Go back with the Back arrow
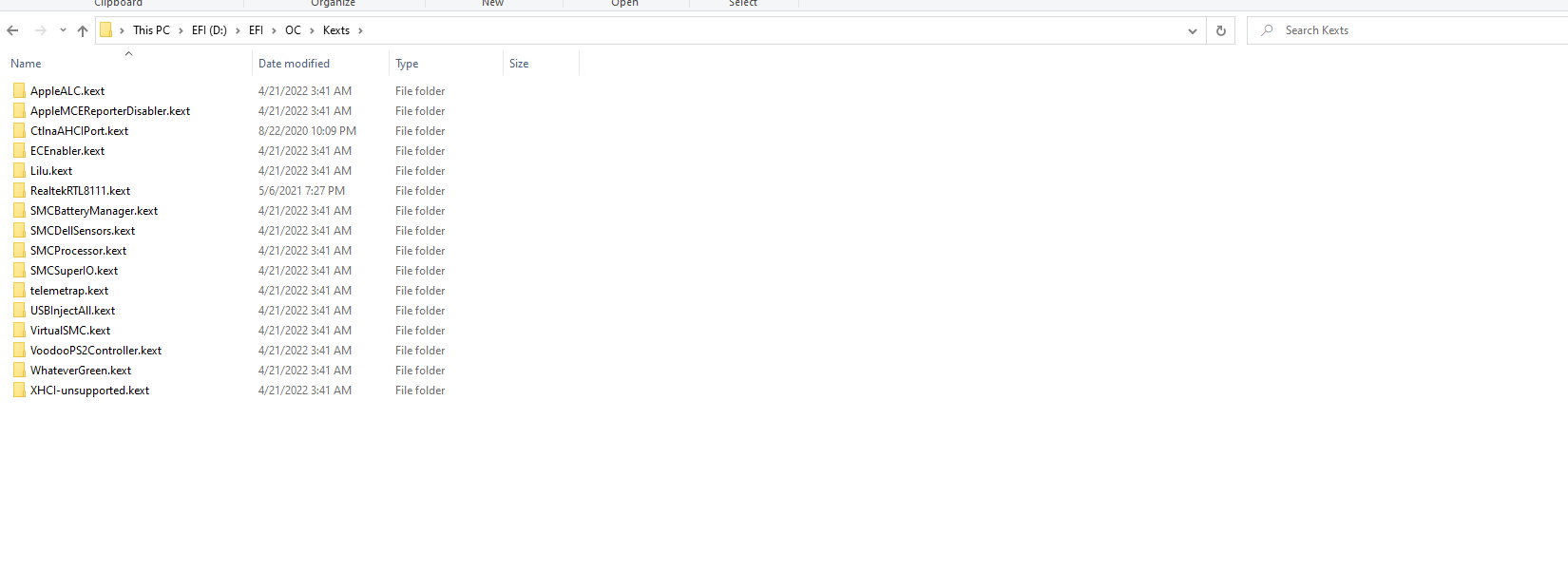 pyautogui.click(x=12, y=30)
